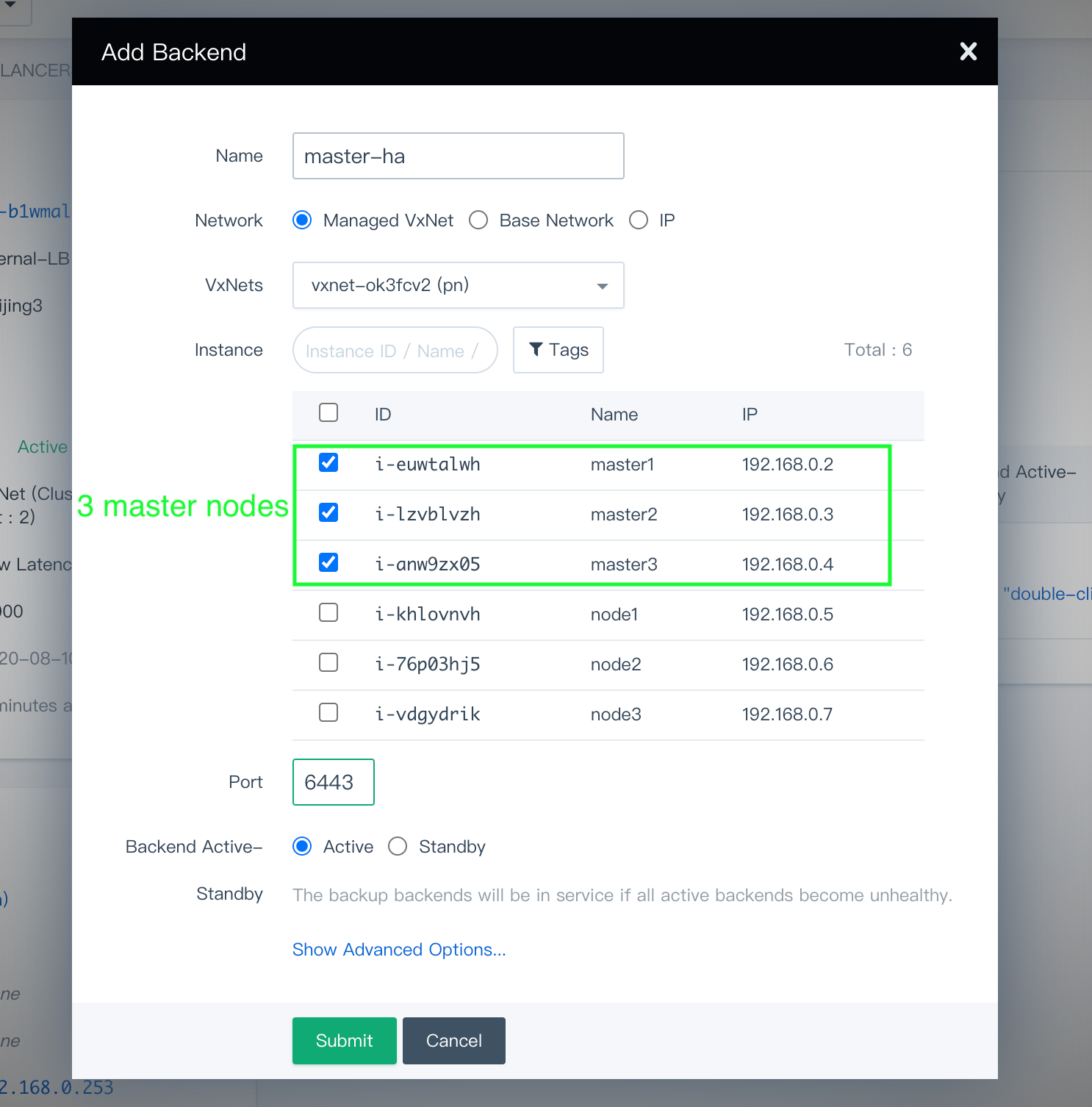Image resolution: width=1092 pixels, height=1107 pixels.
Task: Select the Active backend option
Action: [x=302, y=847]
